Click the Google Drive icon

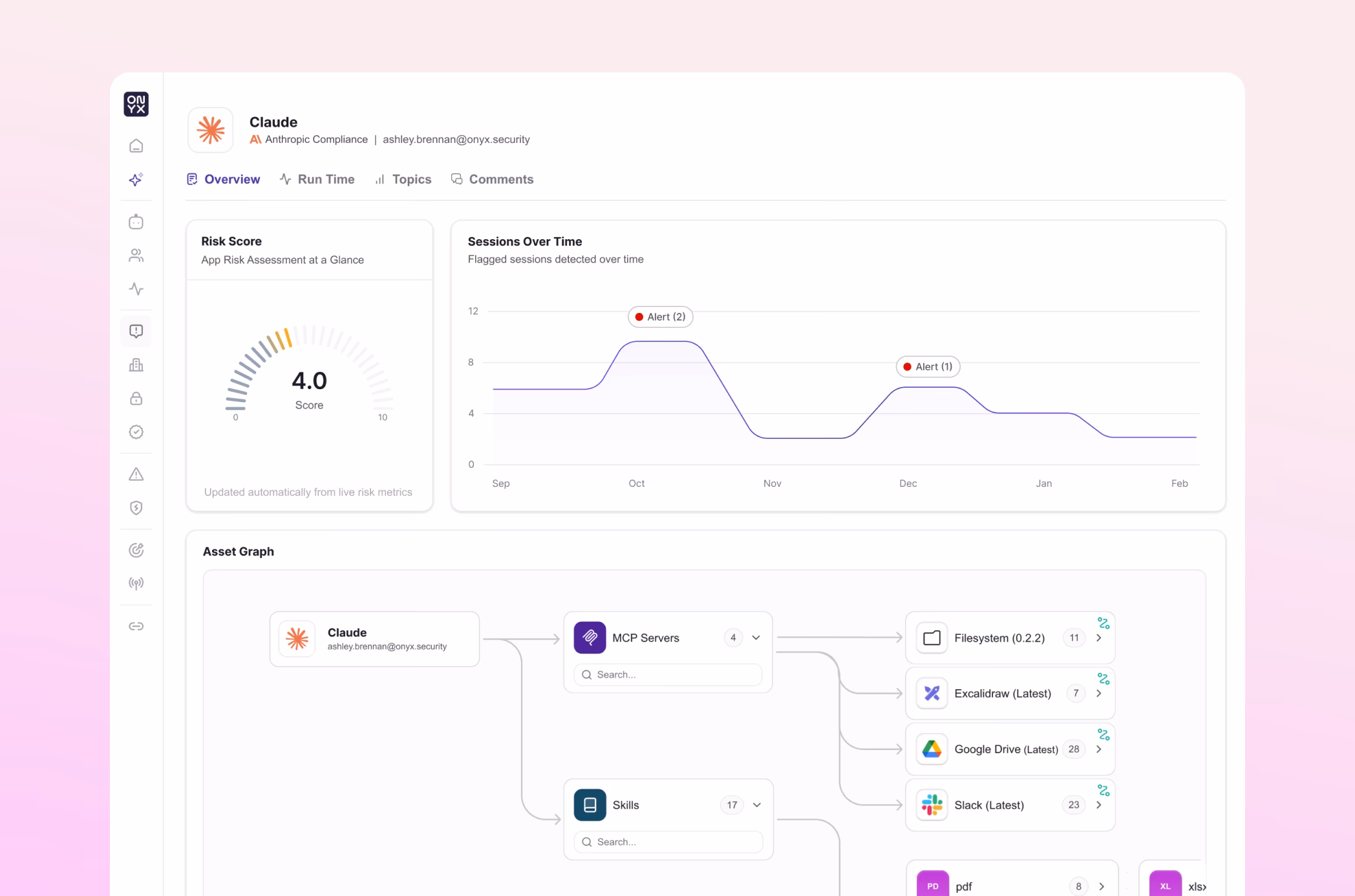(932, 749)
